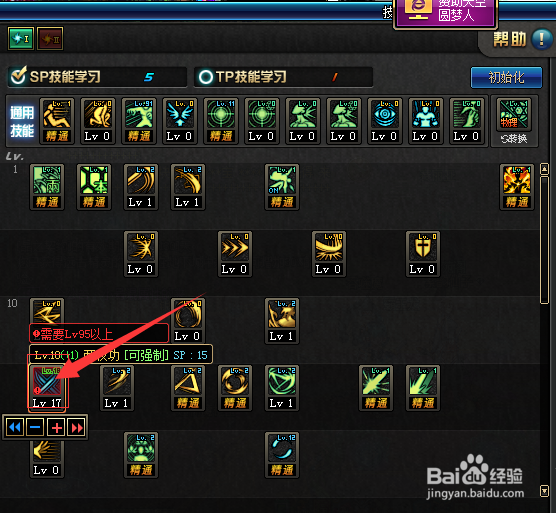Switch to skill page I tab
Viewport: 556px width, 513px height.
pos(21,38)
